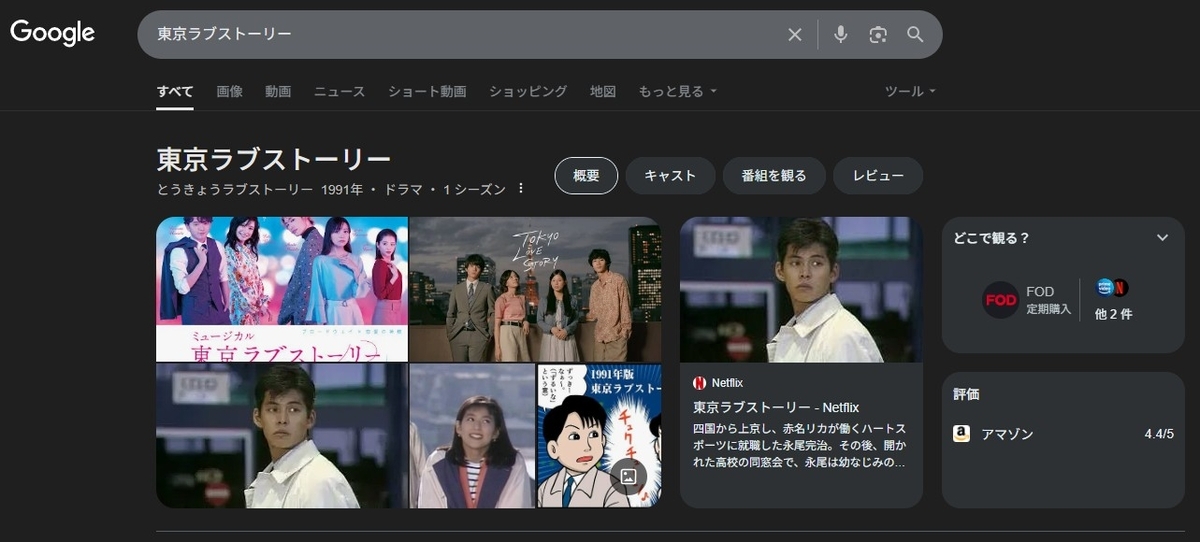Click the magnifier search icon
The width and height of the screenshot is (1200, 542).
coord(915,35)
